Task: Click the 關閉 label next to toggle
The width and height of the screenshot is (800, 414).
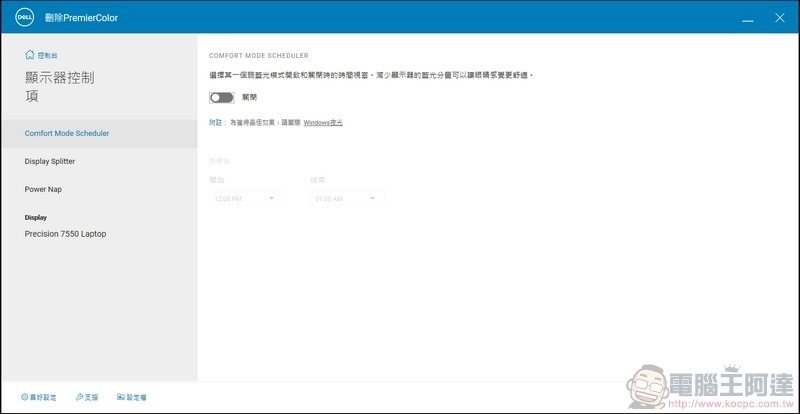Action: click(249, 98)
